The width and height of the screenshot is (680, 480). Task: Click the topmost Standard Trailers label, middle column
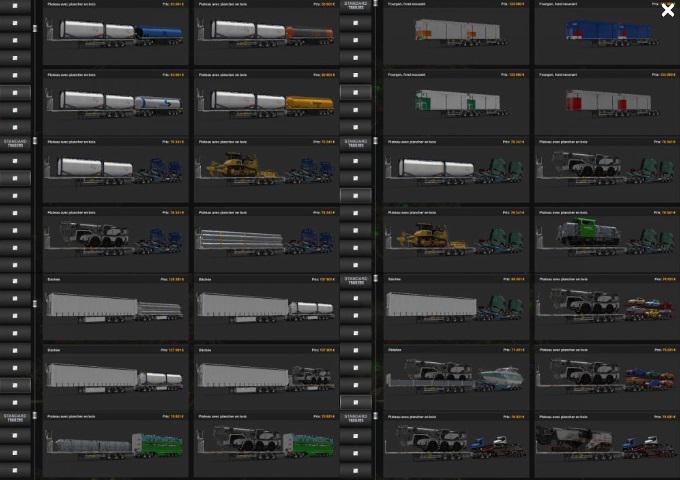[355, 7]
